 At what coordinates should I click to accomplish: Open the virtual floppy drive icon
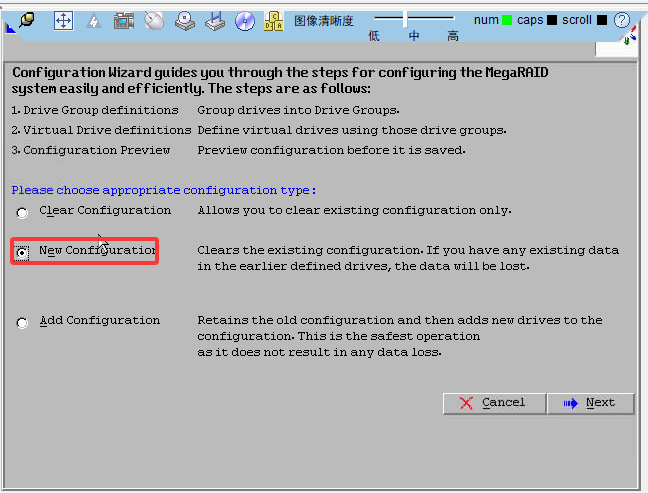215,21
